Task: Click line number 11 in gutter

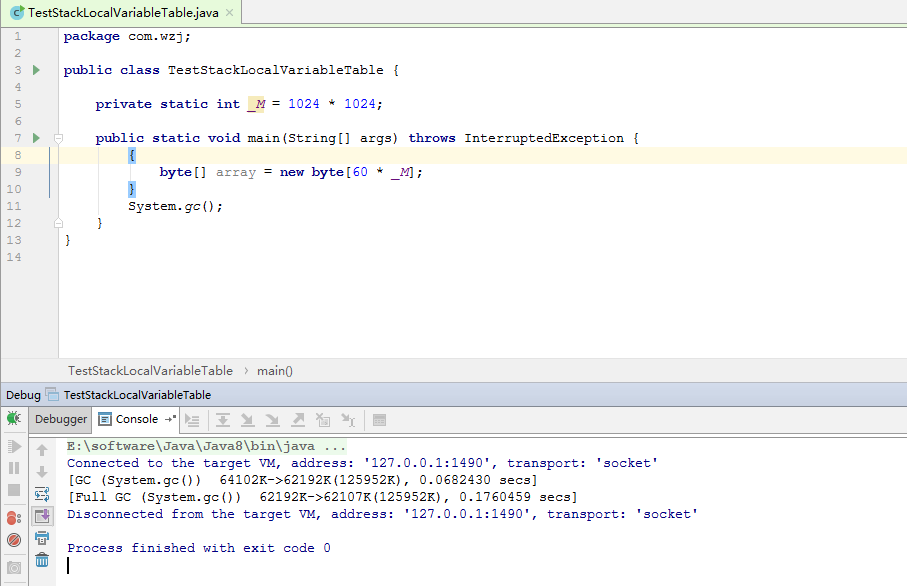Action: pos(14,207)
